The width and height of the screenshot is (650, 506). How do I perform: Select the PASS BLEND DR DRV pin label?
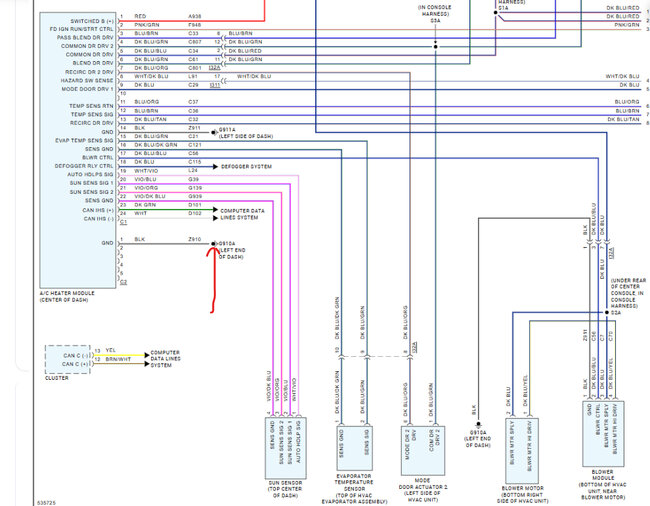tap(85, 38)
